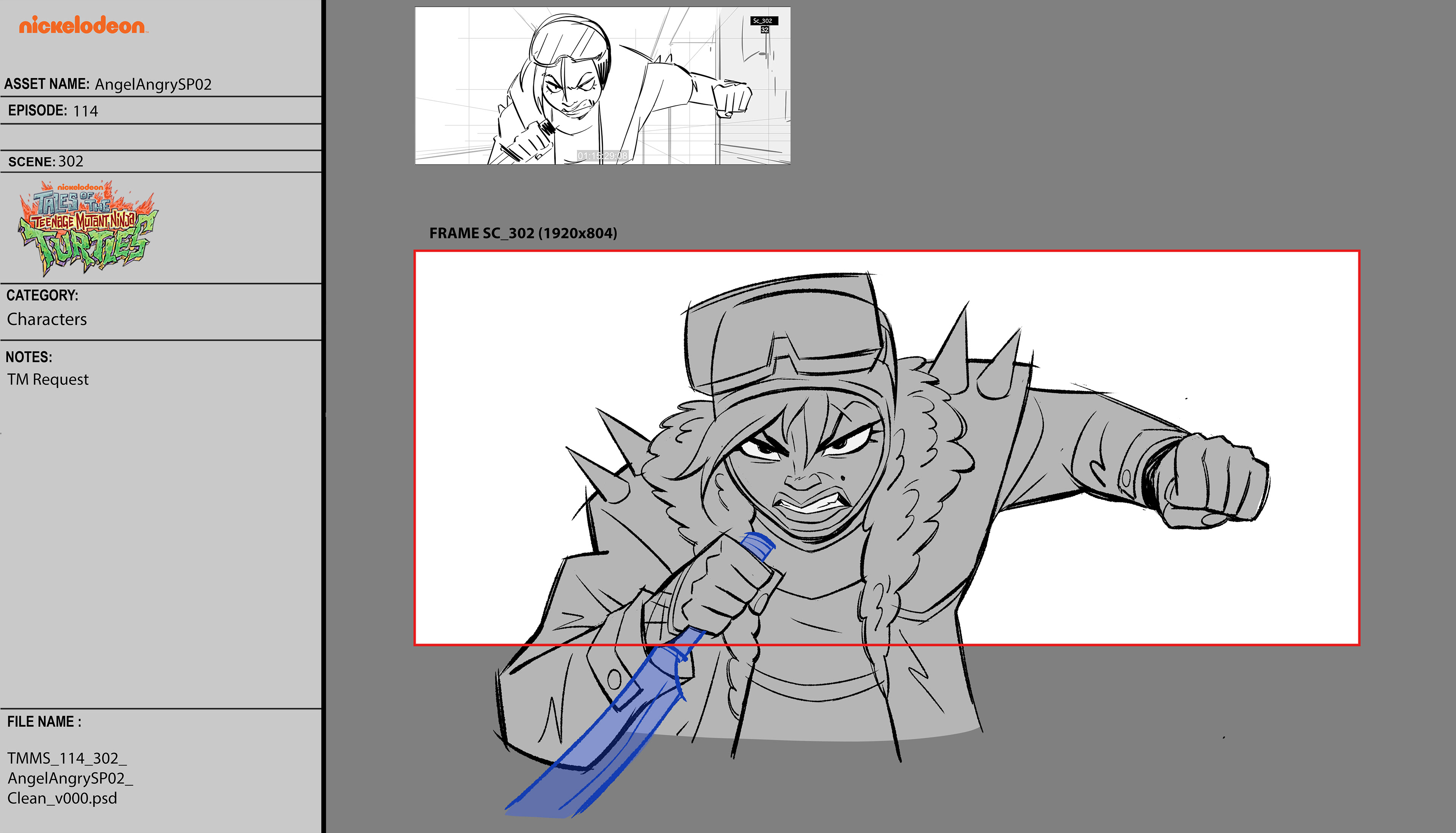Click the orange Nickelodeon logo
The image size is (1456, 833).
(x=82, y=25)
